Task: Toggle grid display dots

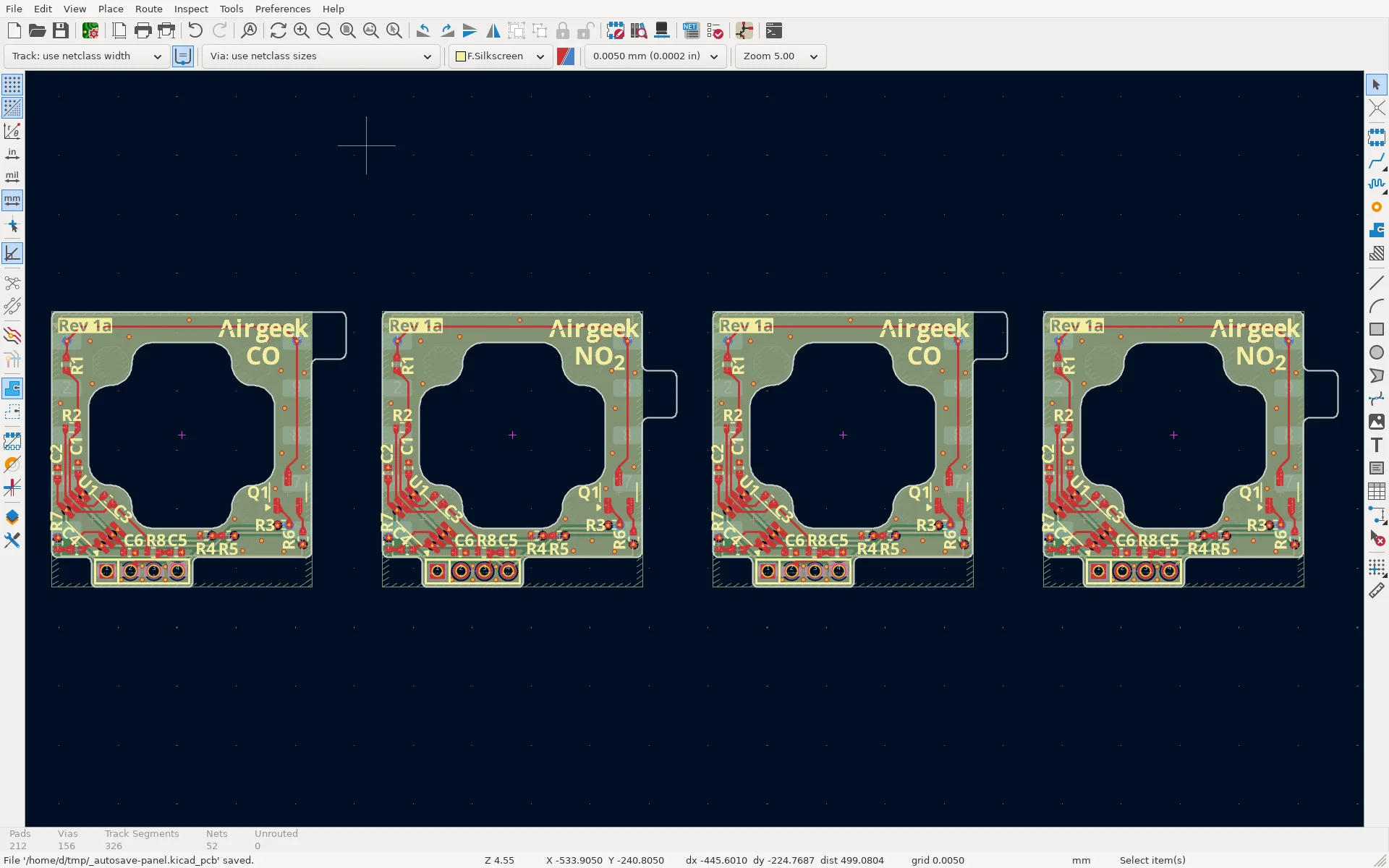Action: tap(12, 85)
